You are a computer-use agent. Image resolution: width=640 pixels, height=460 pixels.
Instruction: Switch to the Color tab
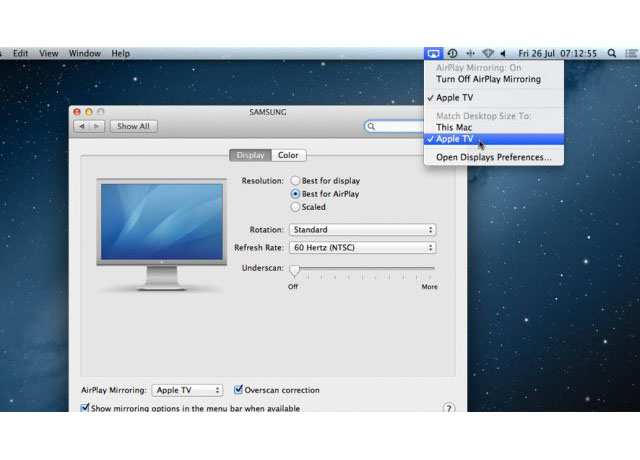(288, 155)
